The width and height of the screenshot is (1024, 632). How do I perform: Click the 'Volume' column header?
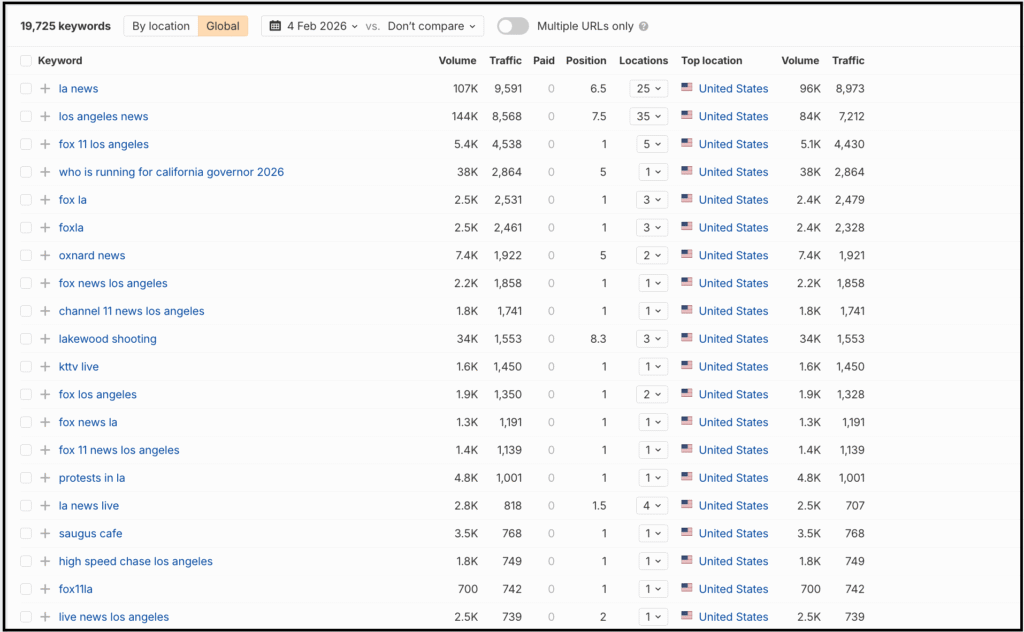pyautogui.click(x=457, y=60)
